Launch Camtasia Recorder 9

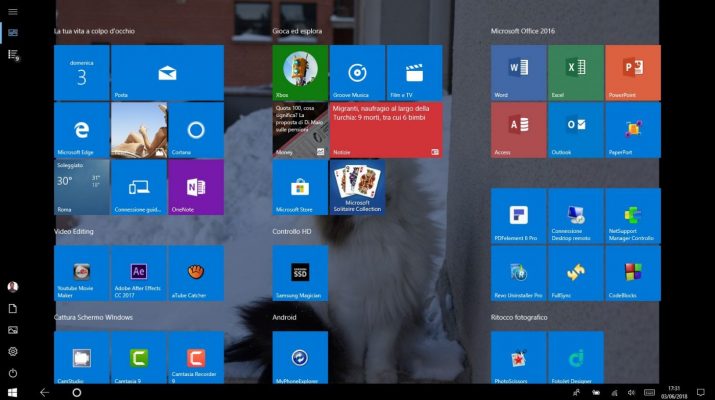point(196,357)
